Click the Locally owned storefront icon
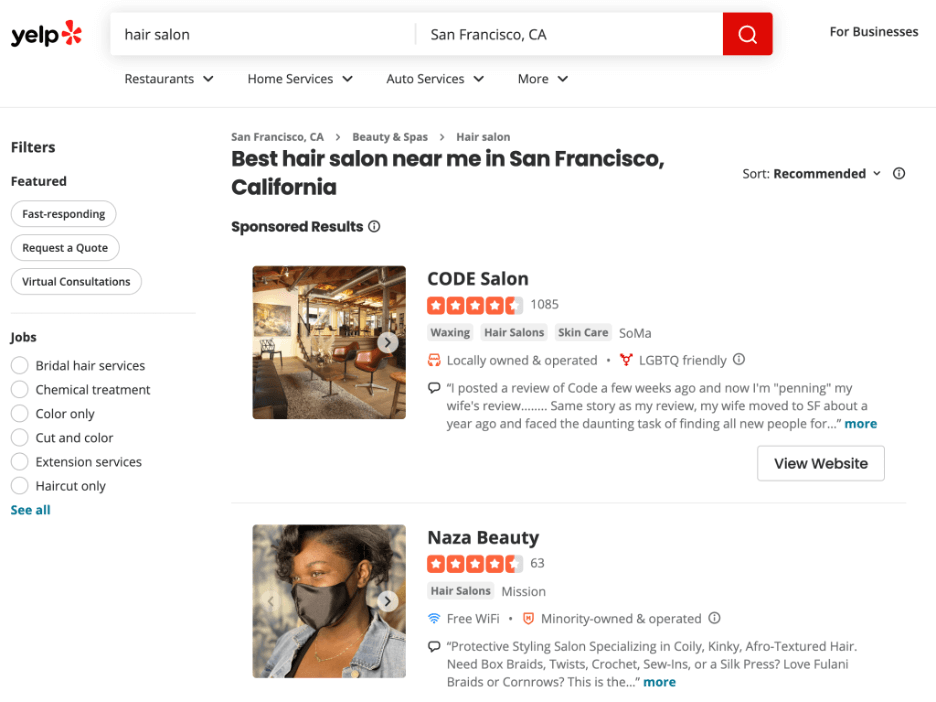 434,360
